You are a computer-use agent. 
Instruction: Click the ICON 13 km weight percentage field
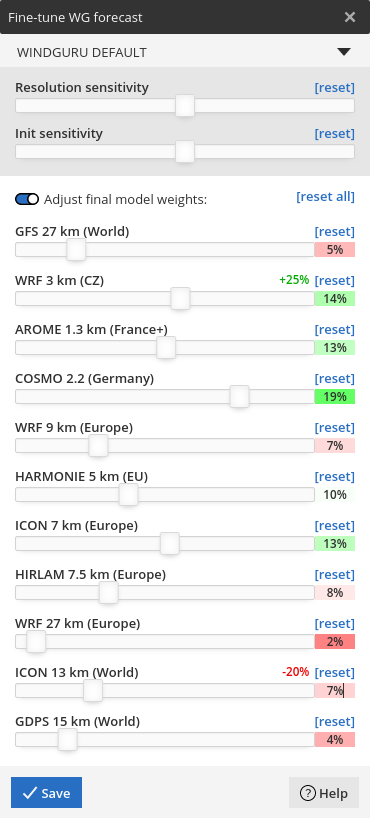pyautogui.click(x=335, y=691)
